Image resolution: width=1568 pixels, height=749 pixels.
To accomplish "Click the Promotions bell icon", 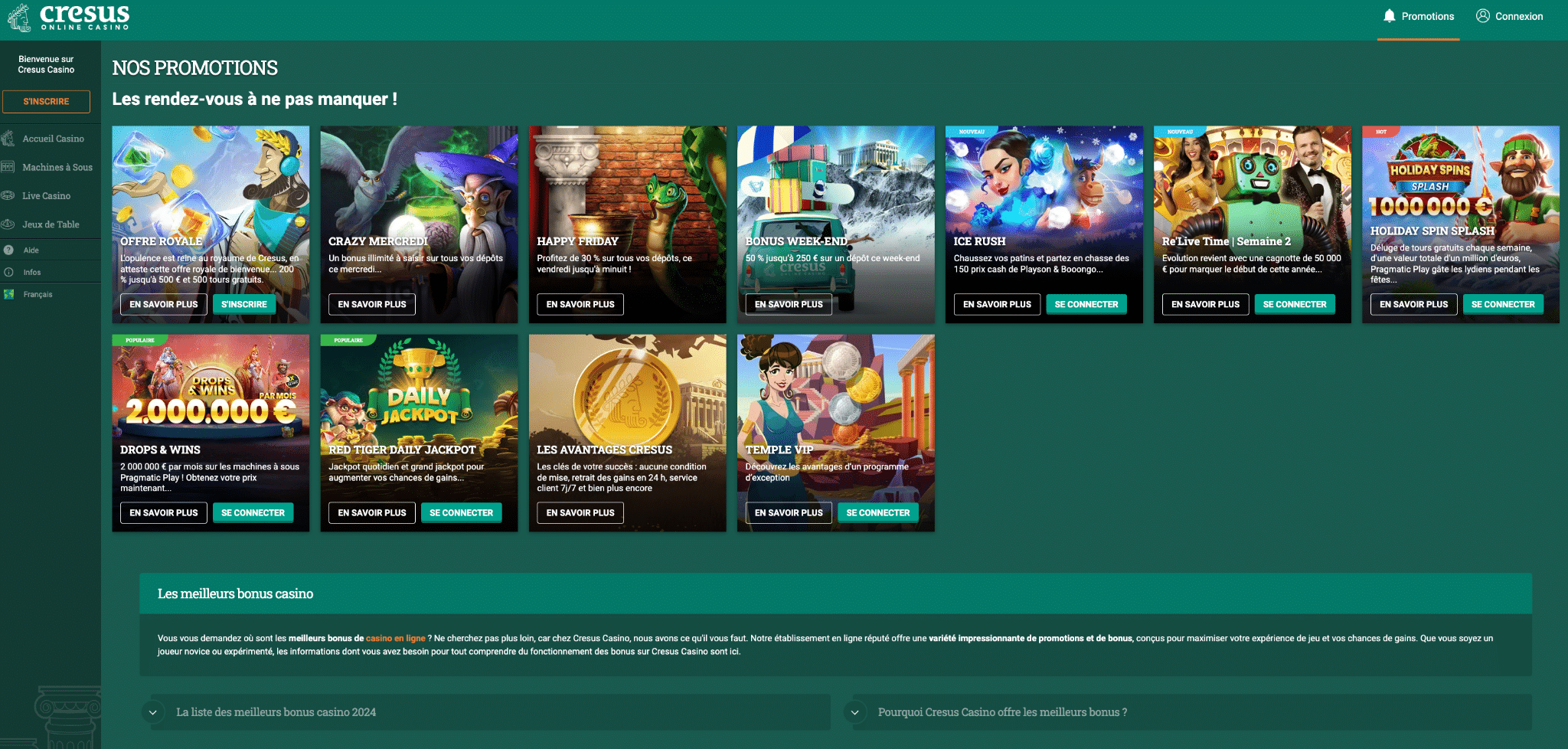I will [1389, 16].
